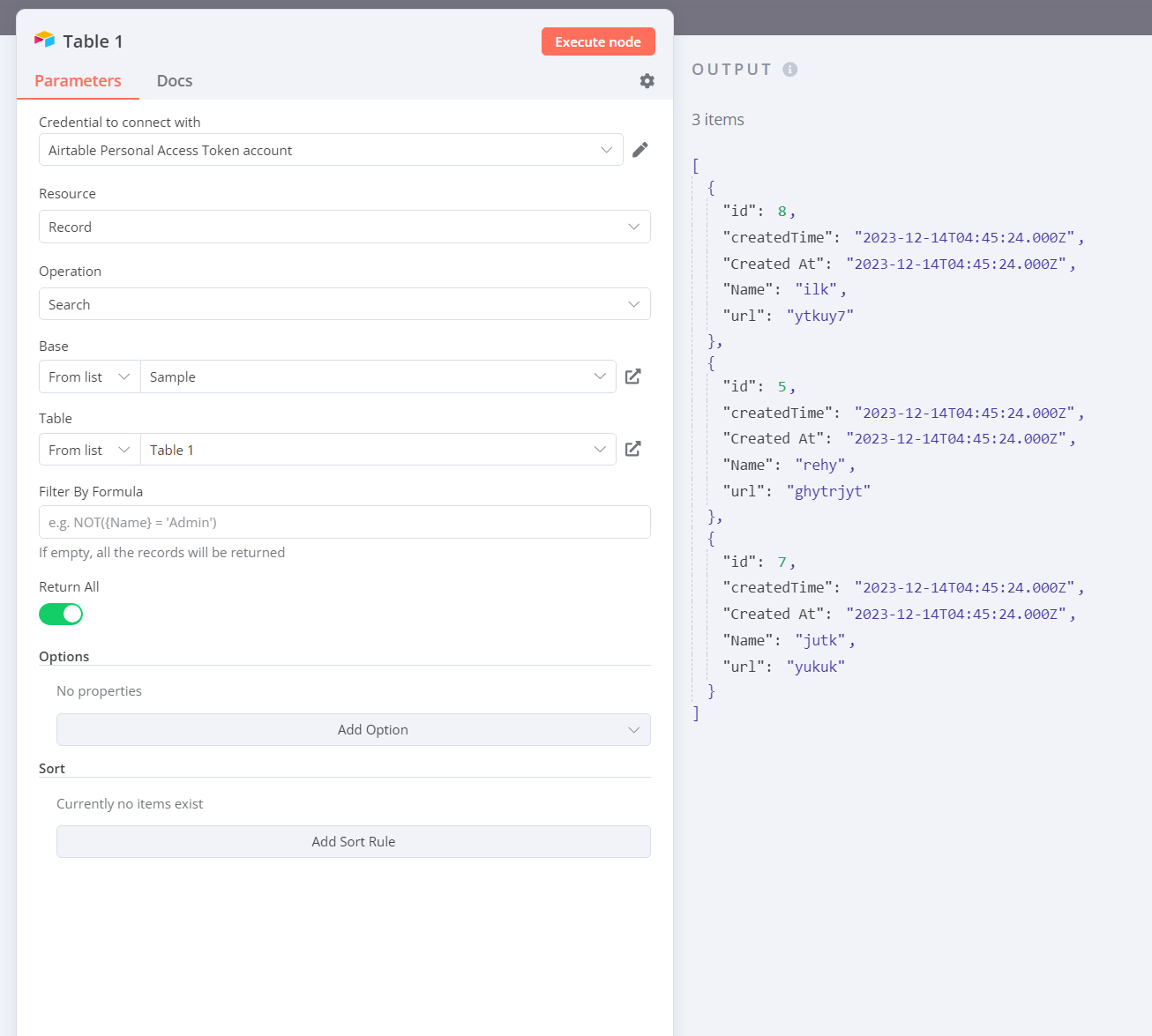The width and height of the screenshot is (1152, 1036).
Task: Click the "ghytrjyt" url value
Action: (x=828, y=491)
